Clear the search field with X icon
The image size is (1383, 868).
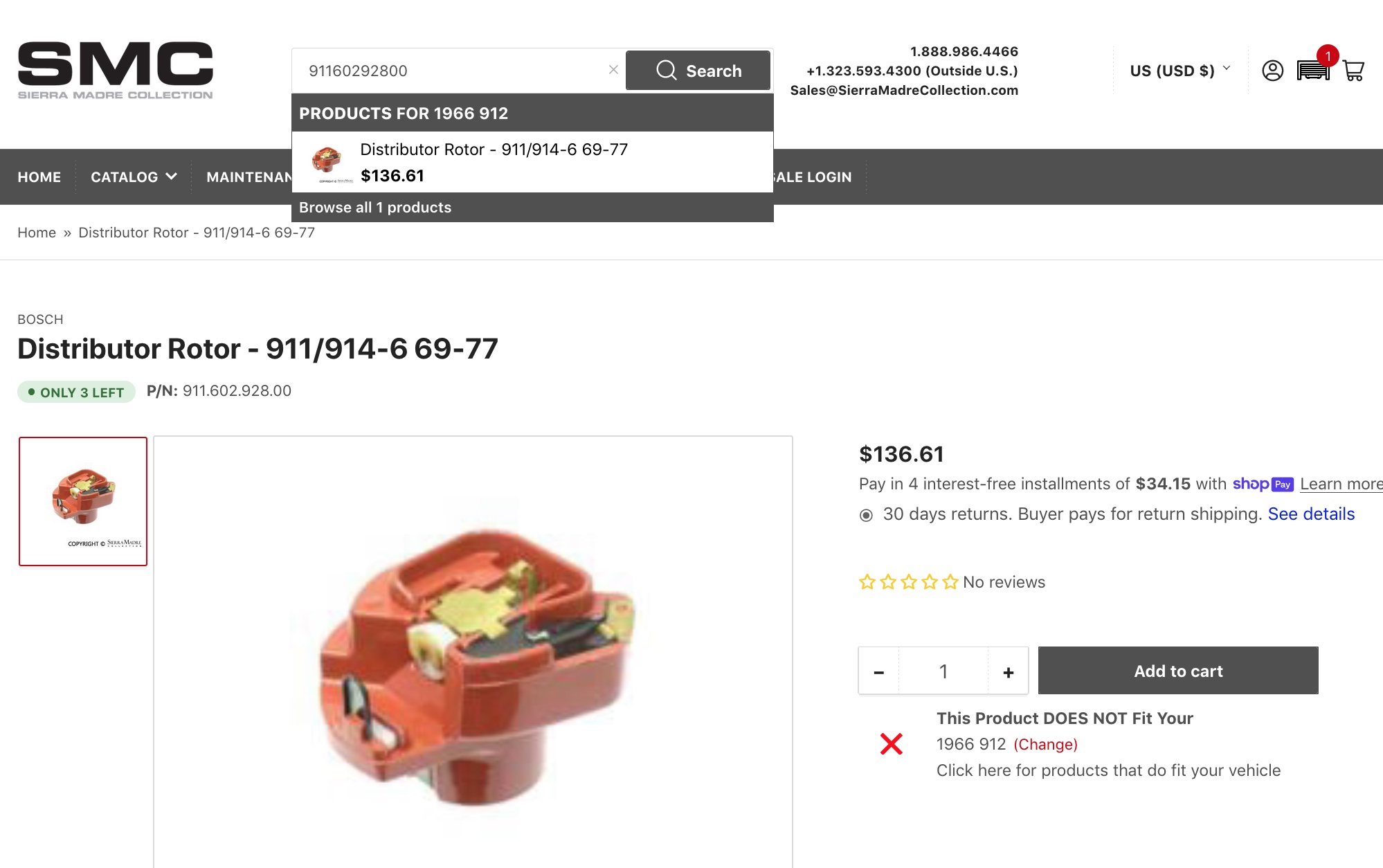coord(613,70)
